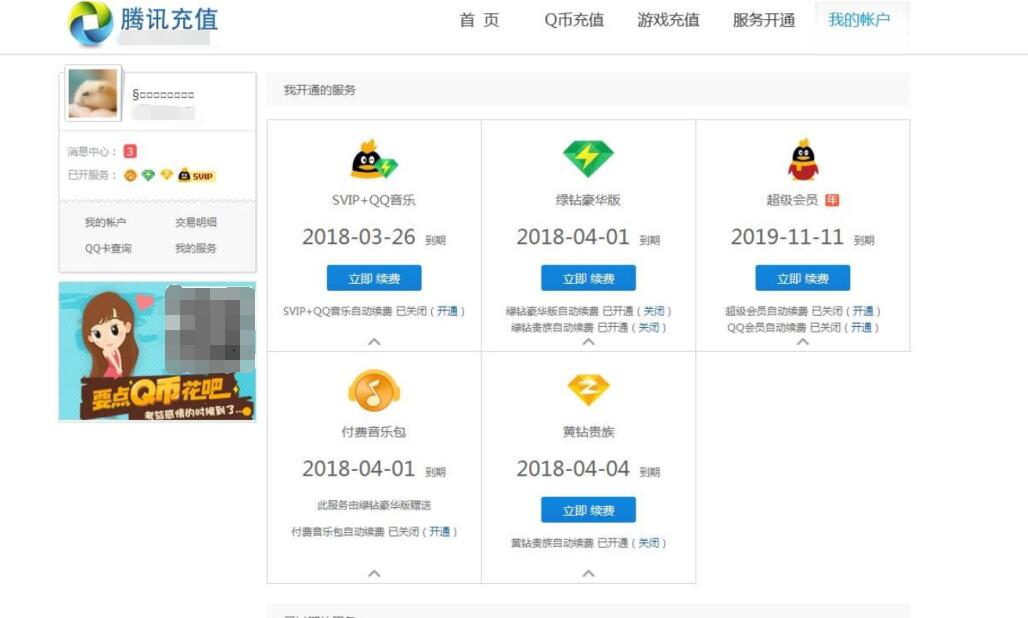Collapse the 付费音乐包 card chevron
Screen dimensions: 1028x618
pos(374,573)
